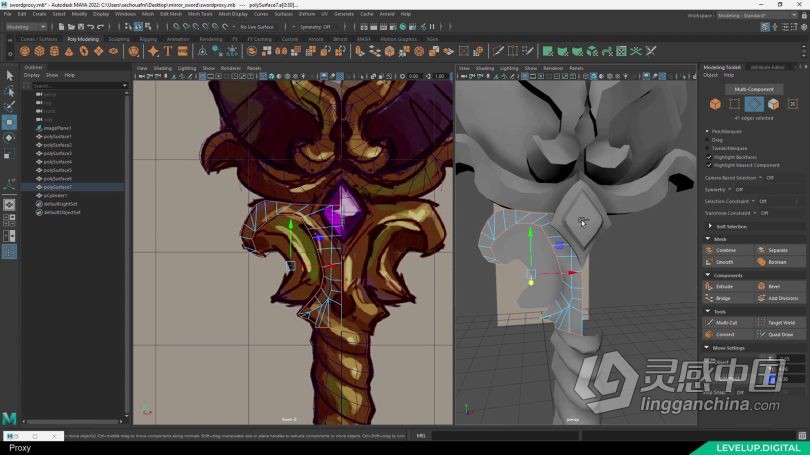Toggle the Multi-Component selection button
This screenshot has height=455, width=810.
[x=754, y=89]
